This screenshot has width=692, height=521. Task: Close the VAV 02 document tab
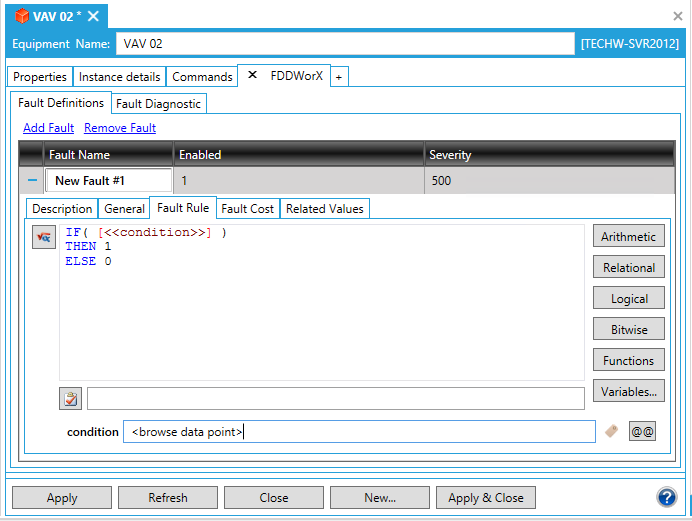tap(93, 16)
